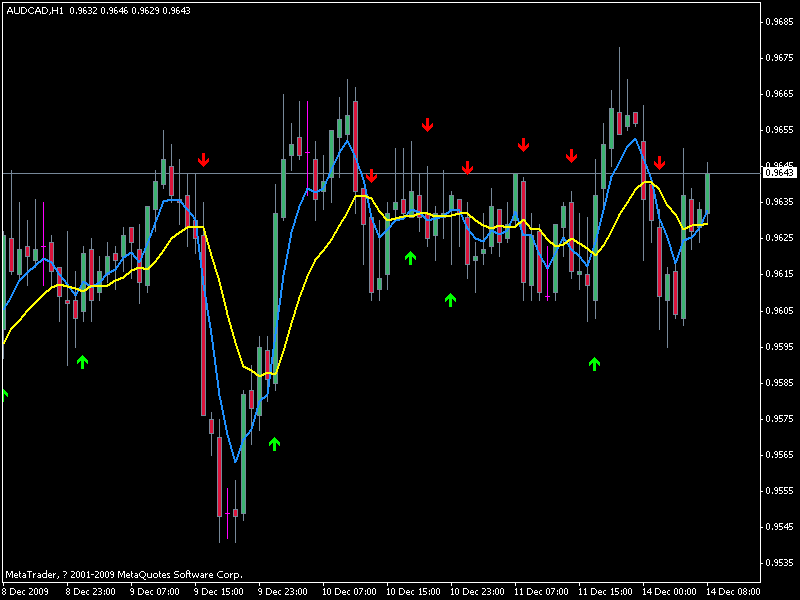Click the 0.9675 price axis label
800x600 pixels.
(780, 58)
